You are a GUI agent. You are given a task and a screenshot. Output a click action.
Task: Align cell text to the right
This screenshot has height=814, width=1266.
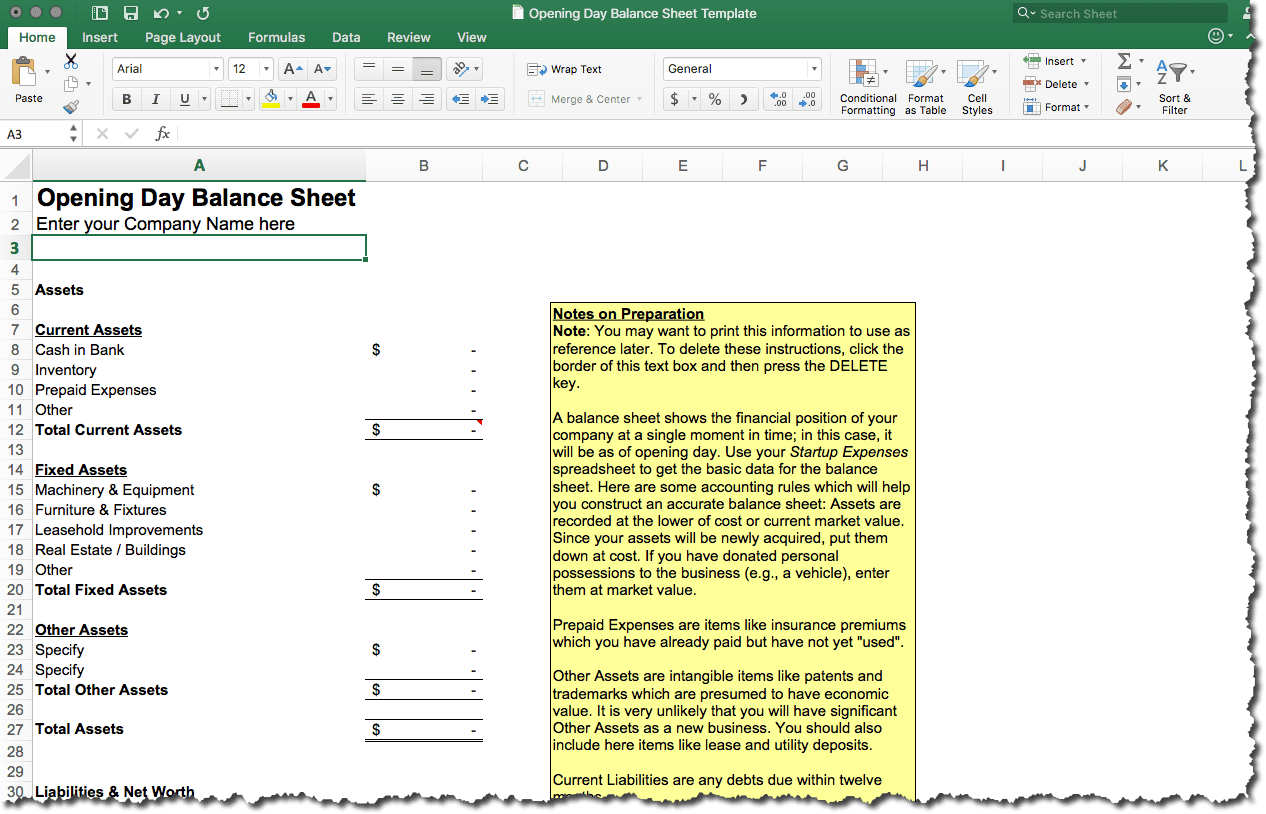click(427, 99)
